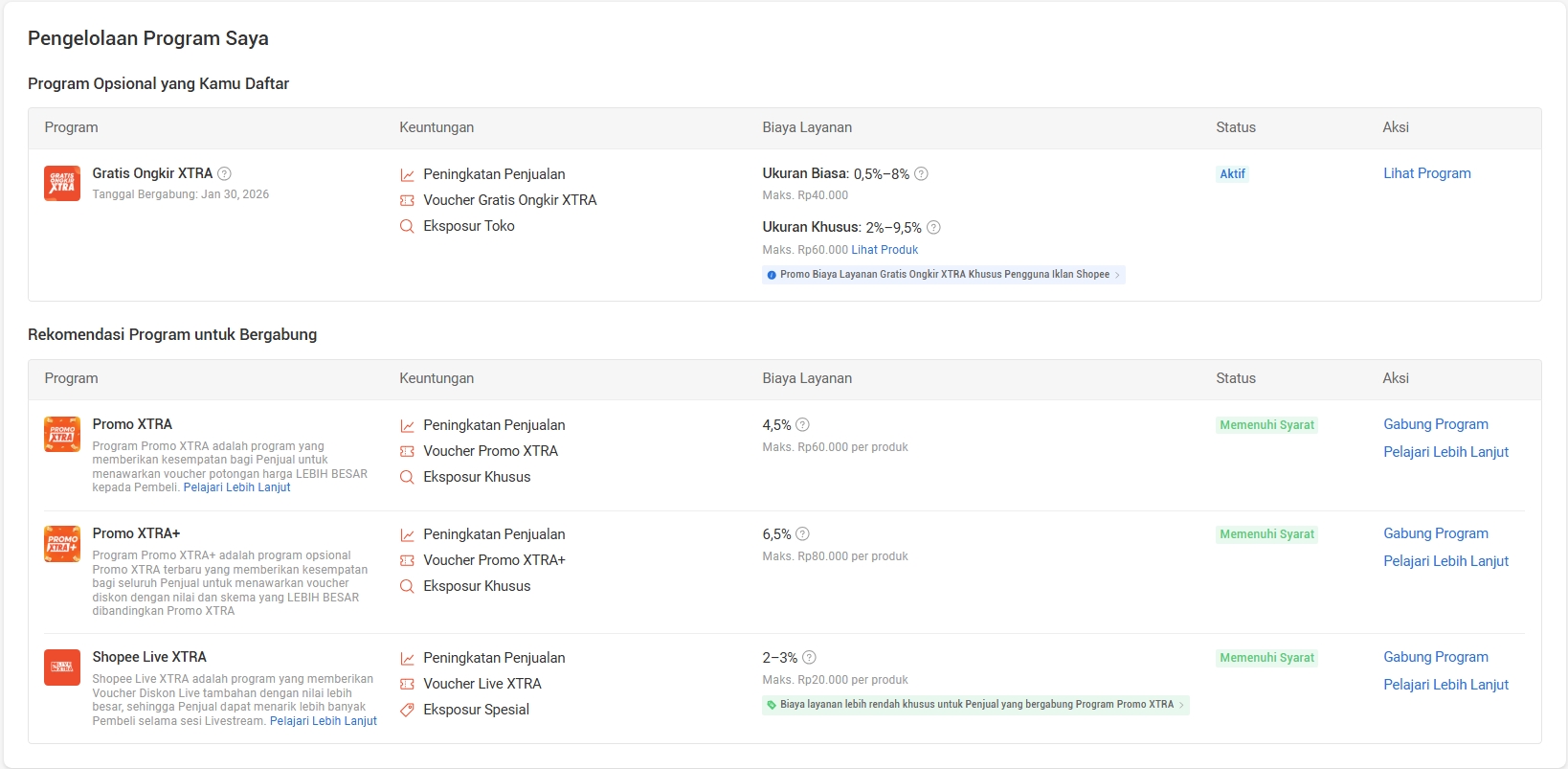Click the help icon next to Ukuran Biasa rate
1568x769 pixels.
point(921,173)
